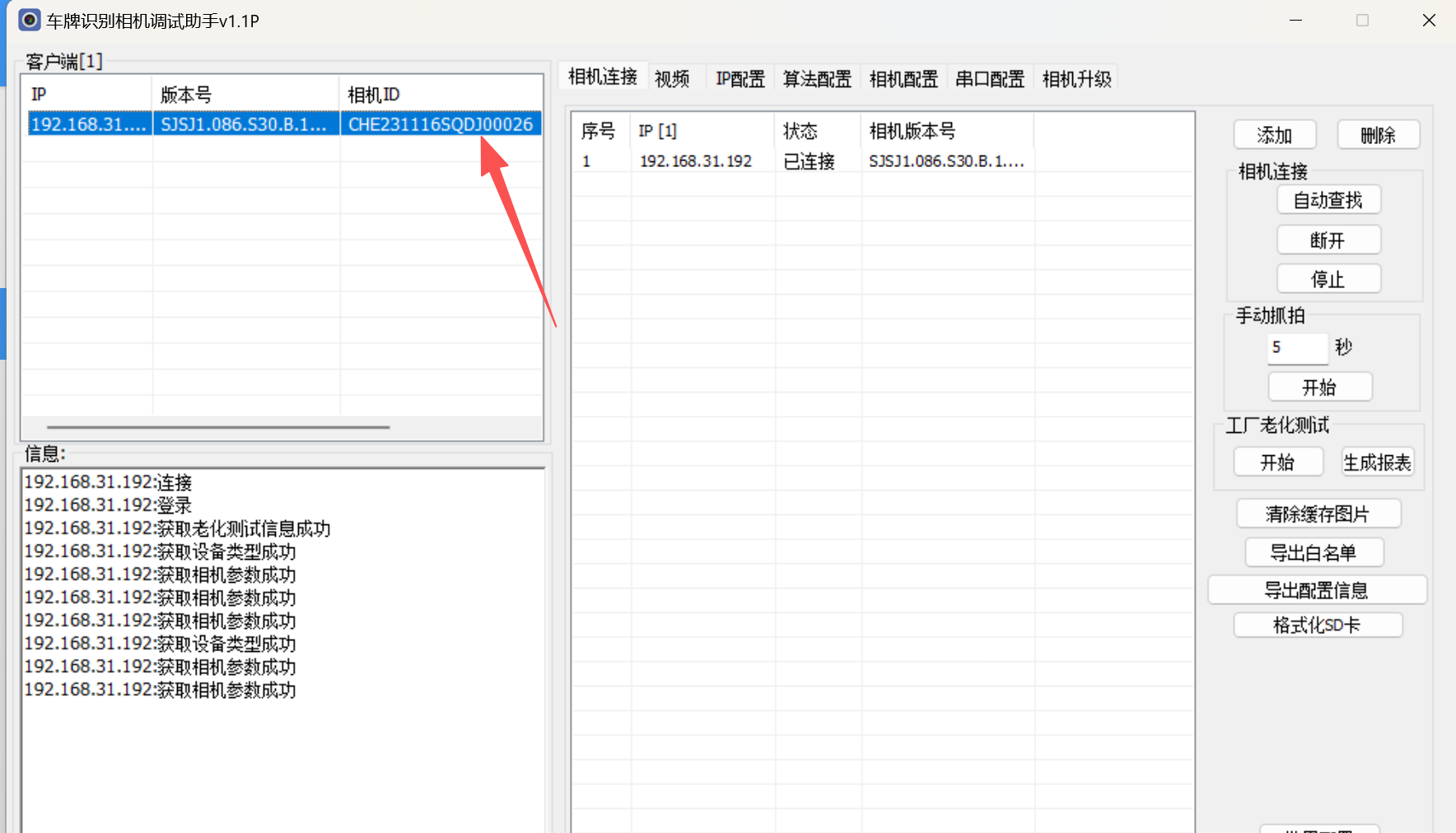The width and height of the screenshot is (1456, 833).
Task: Minimize the 车牌识别相机调试助手 window
Action: point(1295,21)
